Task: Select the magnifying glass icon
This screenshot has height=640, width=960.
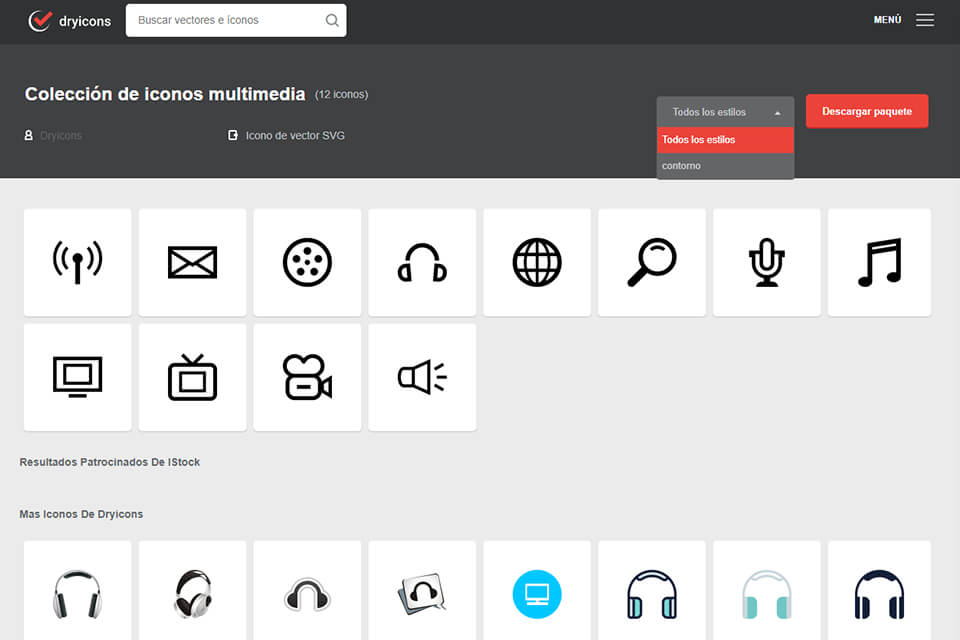Action: 652,262
